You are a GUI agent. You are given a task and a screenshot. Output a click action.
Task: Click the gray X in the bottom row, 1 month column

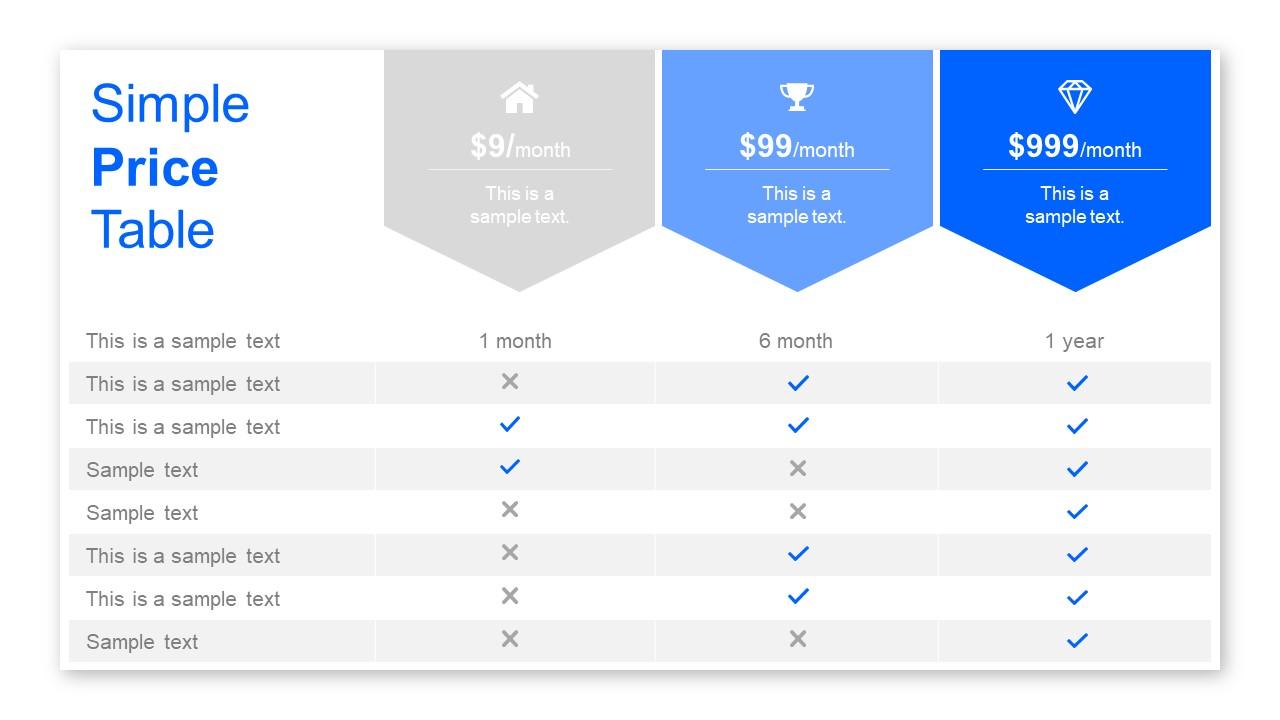click(510, 639)
